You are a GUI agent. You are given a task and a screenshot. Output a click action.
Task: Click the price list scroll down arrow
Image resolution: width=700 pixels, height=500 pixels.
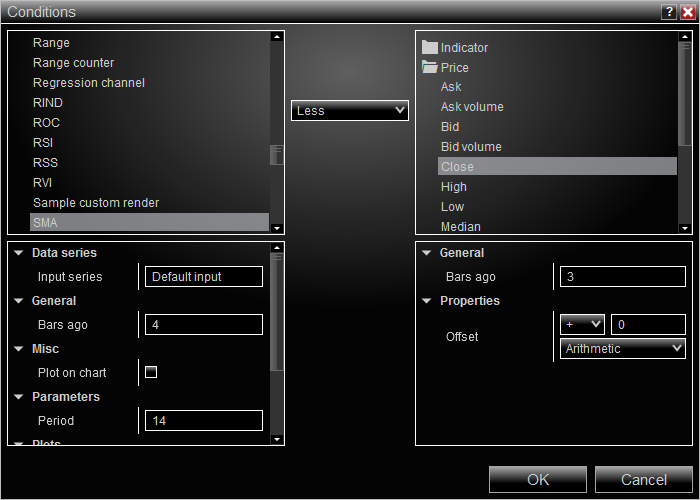point(685,228)
